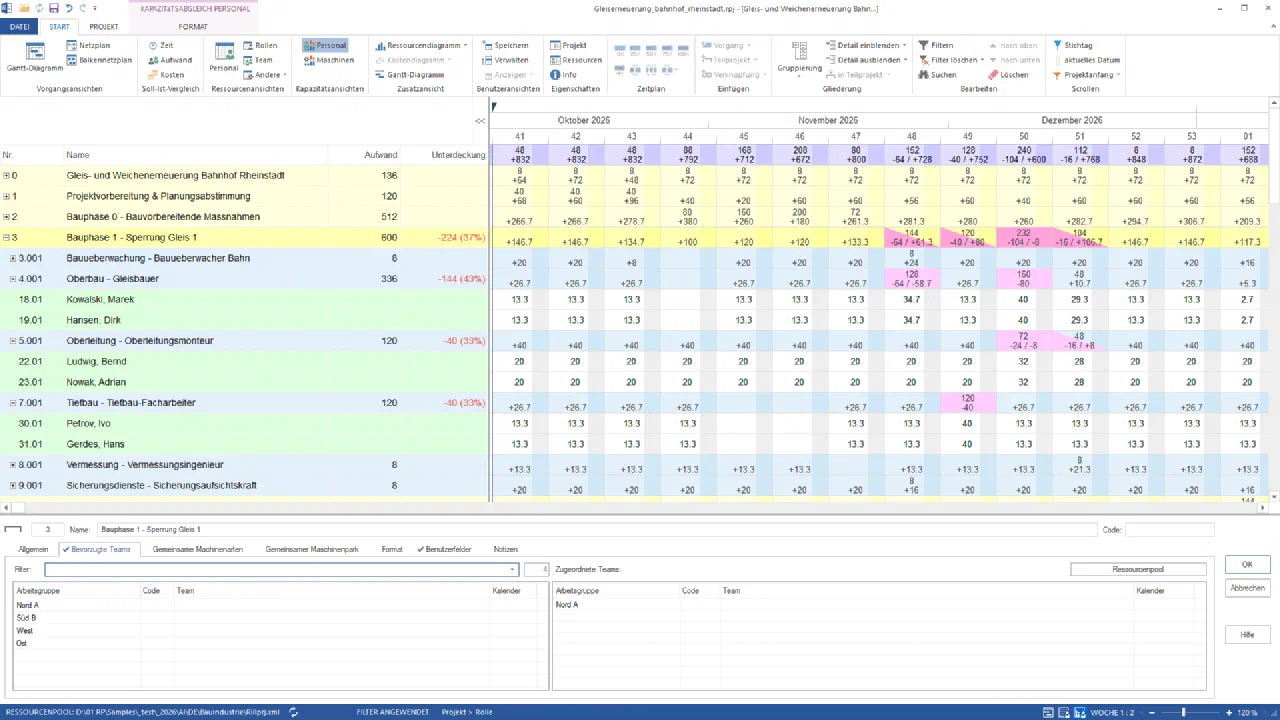
Task: Collapse row 7.001 Tiefbau - Tiefbau-Facharbeiter
Action: (x=13, y=403)
